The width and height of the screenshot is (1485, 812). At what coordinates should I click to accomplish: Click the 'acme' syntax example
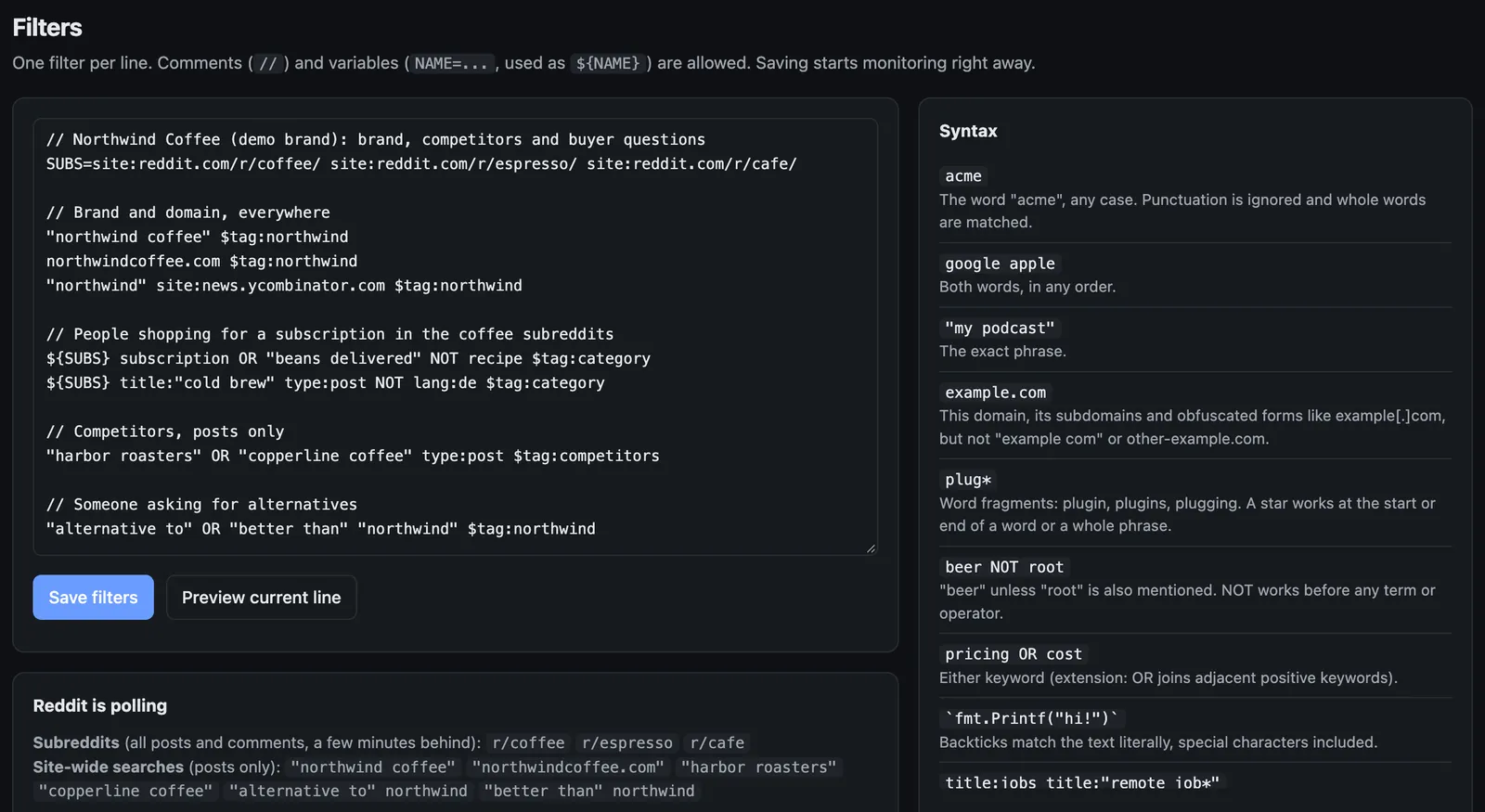point(963,176)
